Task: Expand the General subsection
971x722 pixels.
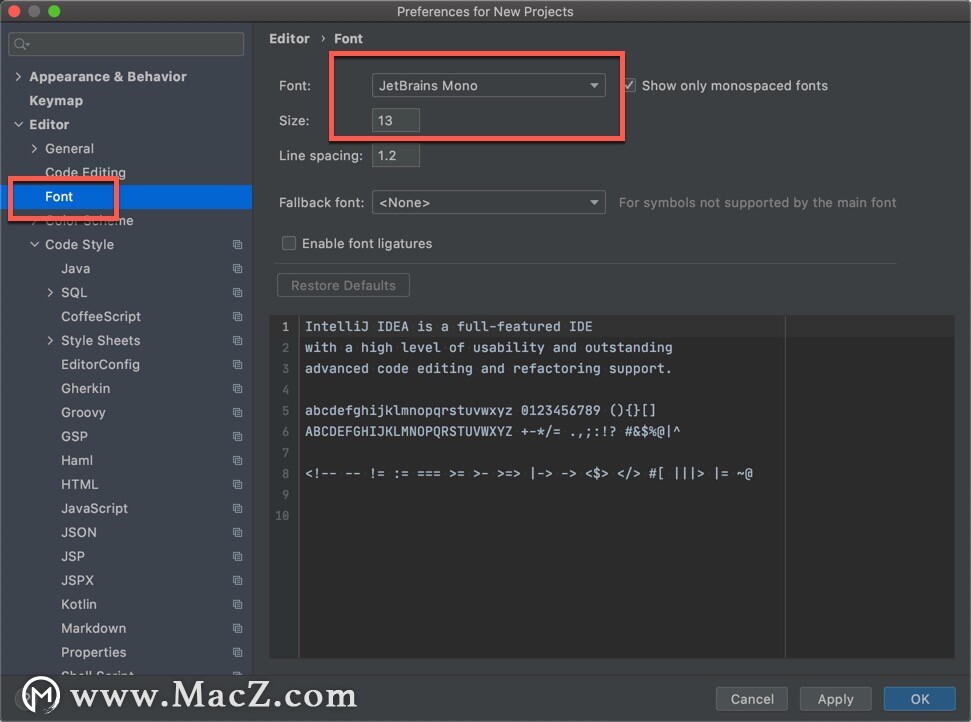Action: pos(34,149)
